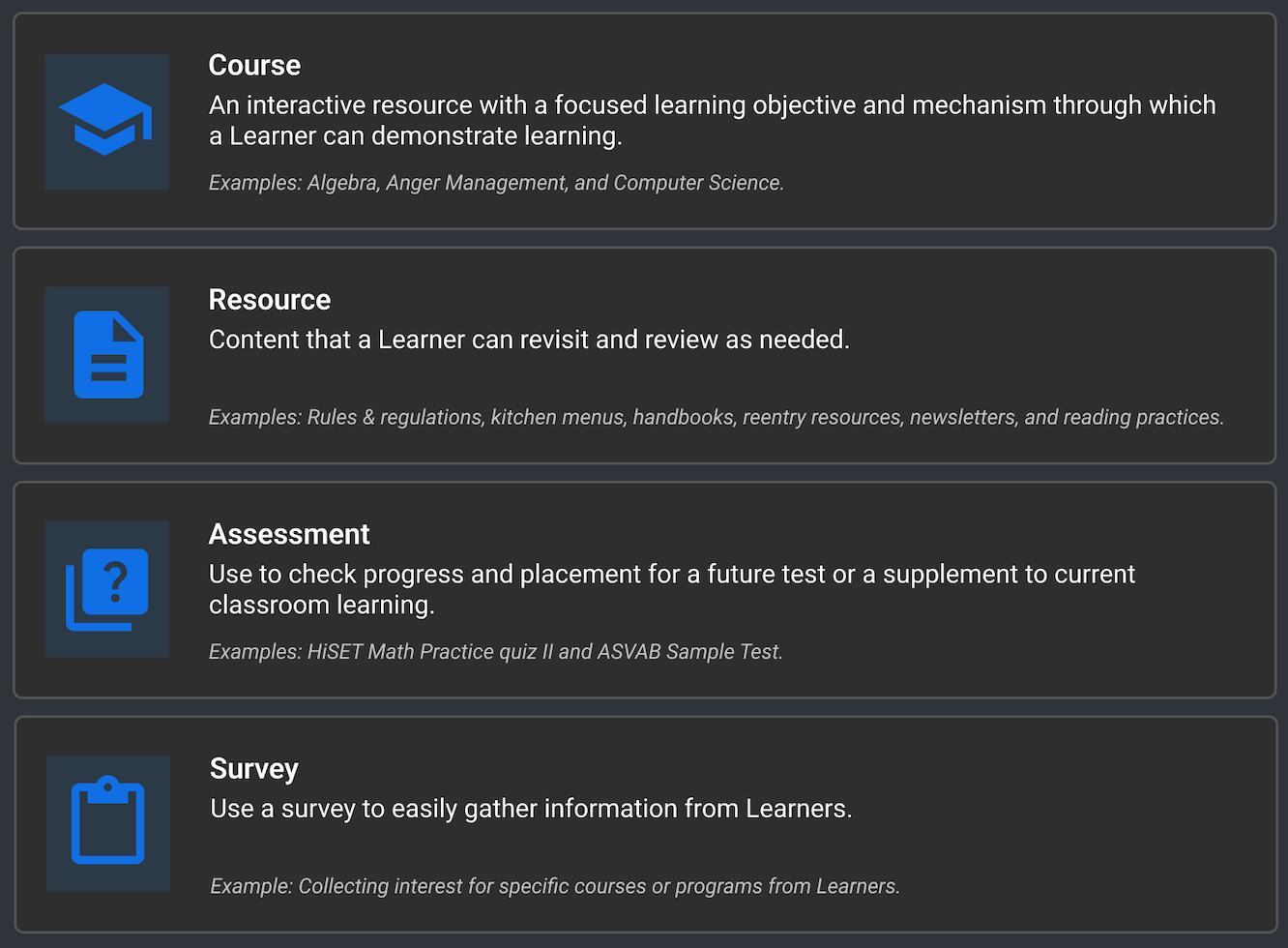Select the Survey heading
The height and width of the screenshot is (948, 1288).
click(x=254, y=769)
